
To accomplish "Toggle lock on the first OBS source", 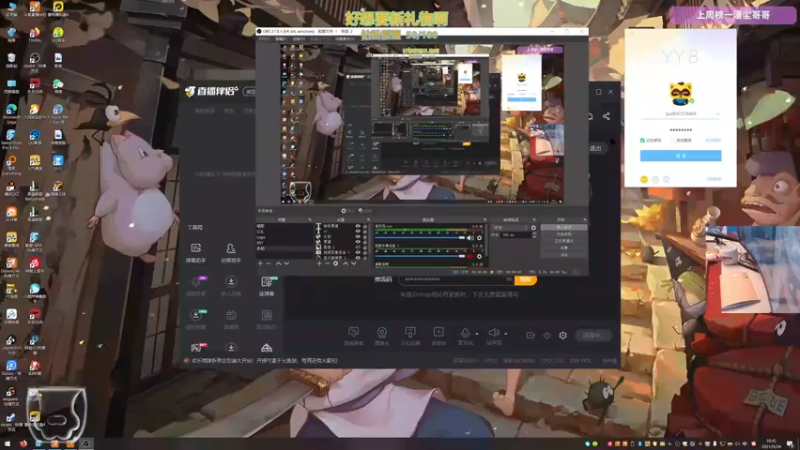I will coord(364,226).
